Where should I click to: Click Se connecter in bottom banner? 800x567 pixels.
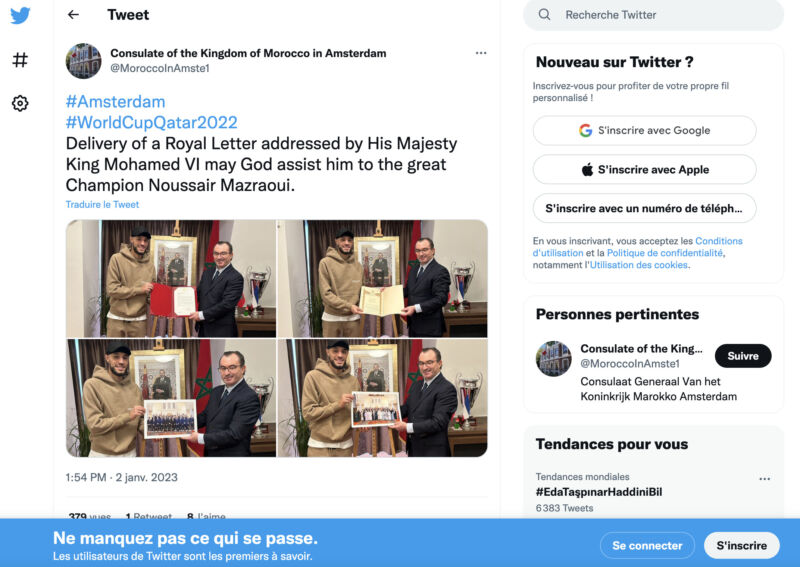click(647, 546)
